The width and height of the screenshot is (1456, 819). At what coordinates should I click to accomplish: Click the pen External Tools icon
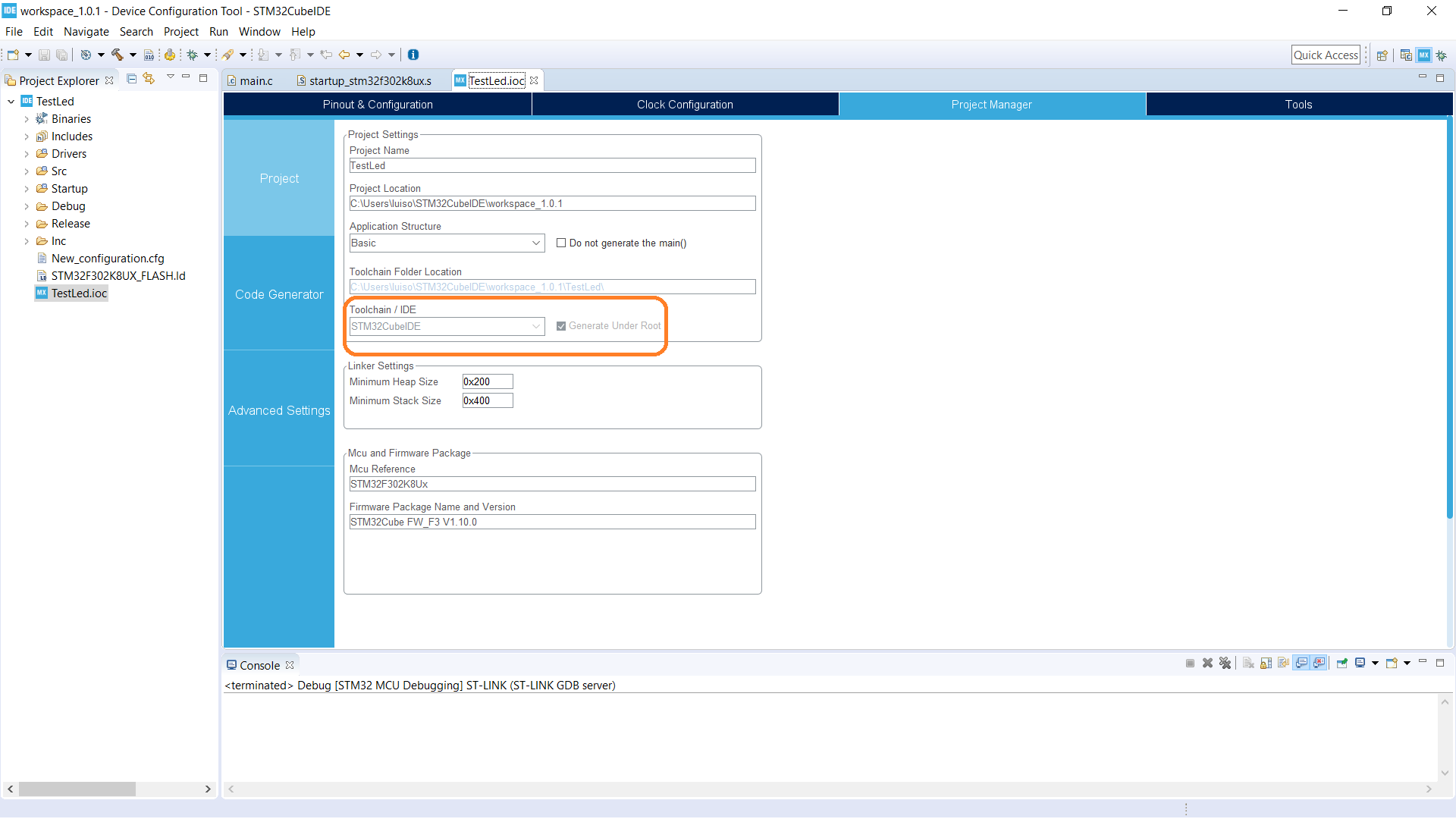click(227, 55)
